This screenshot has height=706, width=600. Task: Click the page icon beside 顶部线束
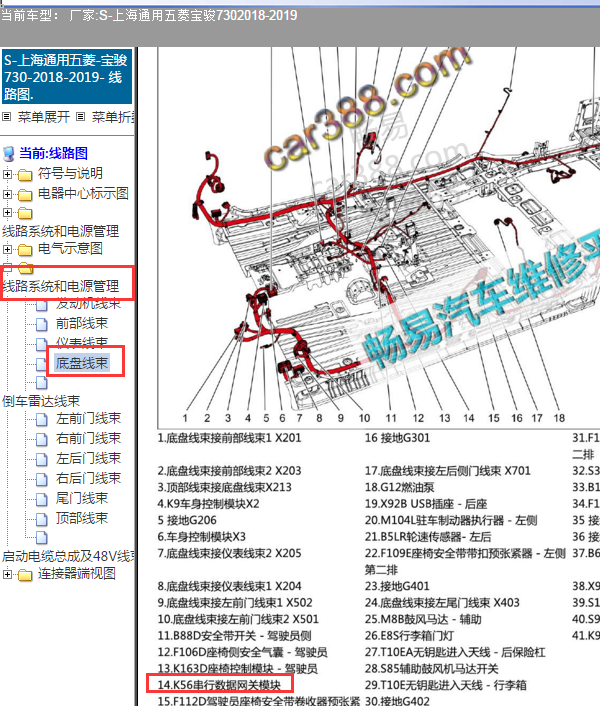click(x=41, y=519)
